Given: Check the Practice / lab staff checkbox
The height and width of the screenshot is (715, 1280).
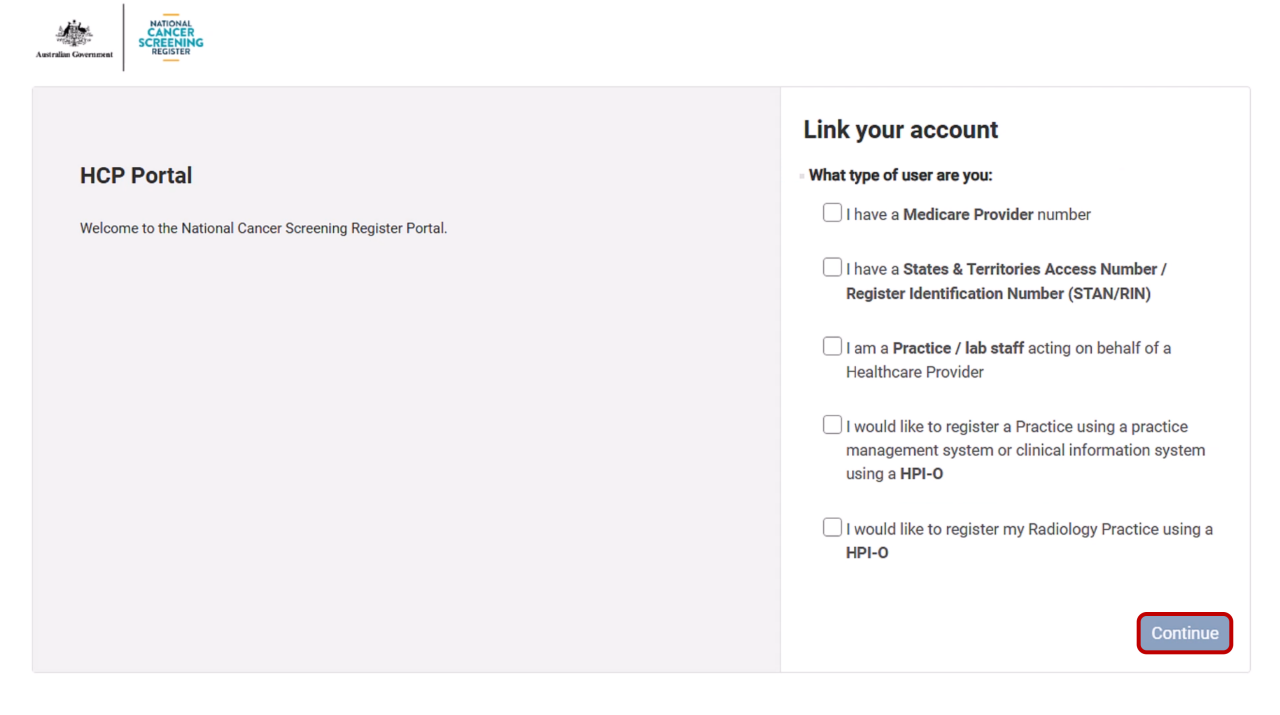Looking at the screenshot, I should (x=832, y=346).
